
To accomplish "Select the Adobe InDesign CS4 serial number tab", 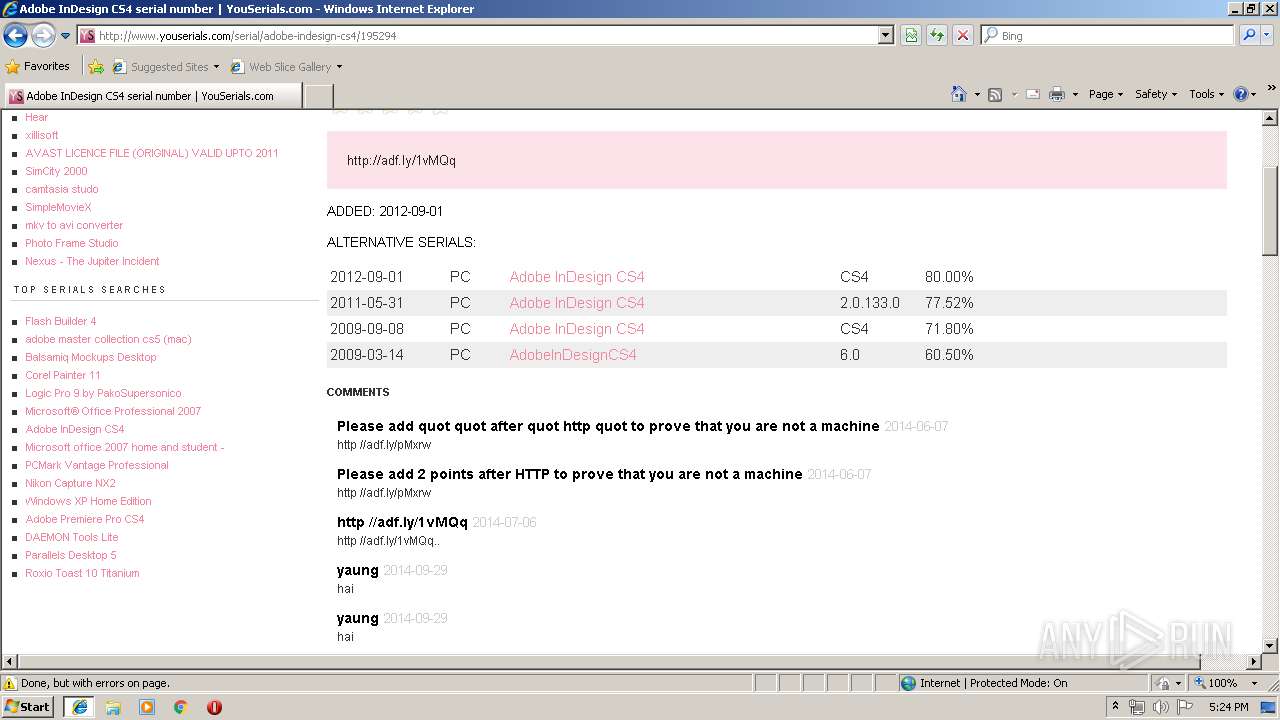I will point(152,96).
